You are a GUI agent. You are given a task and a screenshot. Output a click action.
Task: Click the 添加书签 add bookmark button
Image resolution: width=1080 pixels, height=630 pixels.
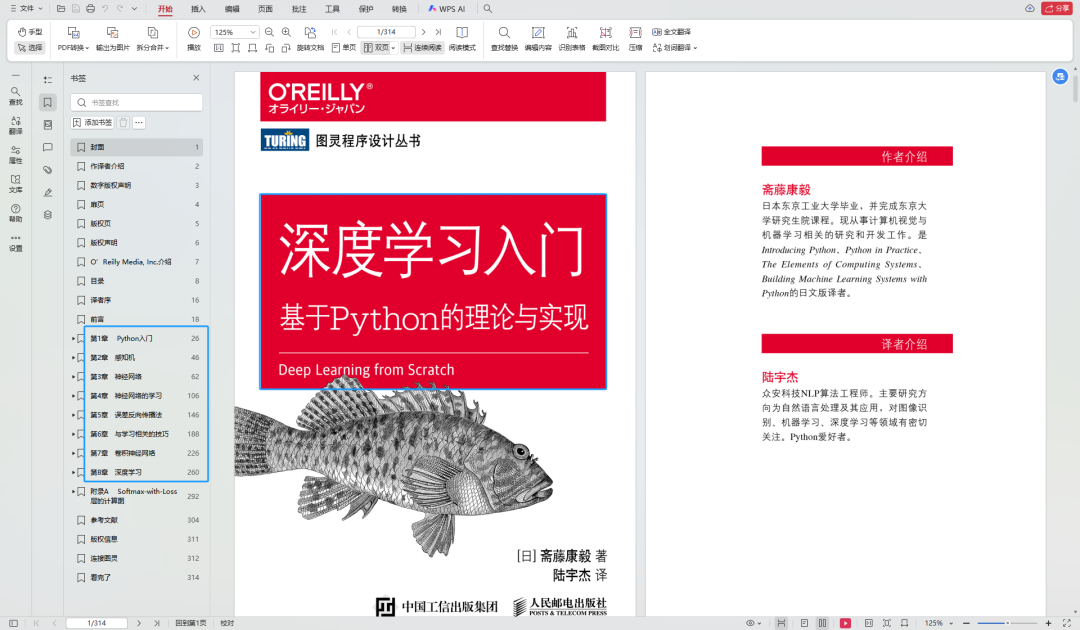coord(92,123)
